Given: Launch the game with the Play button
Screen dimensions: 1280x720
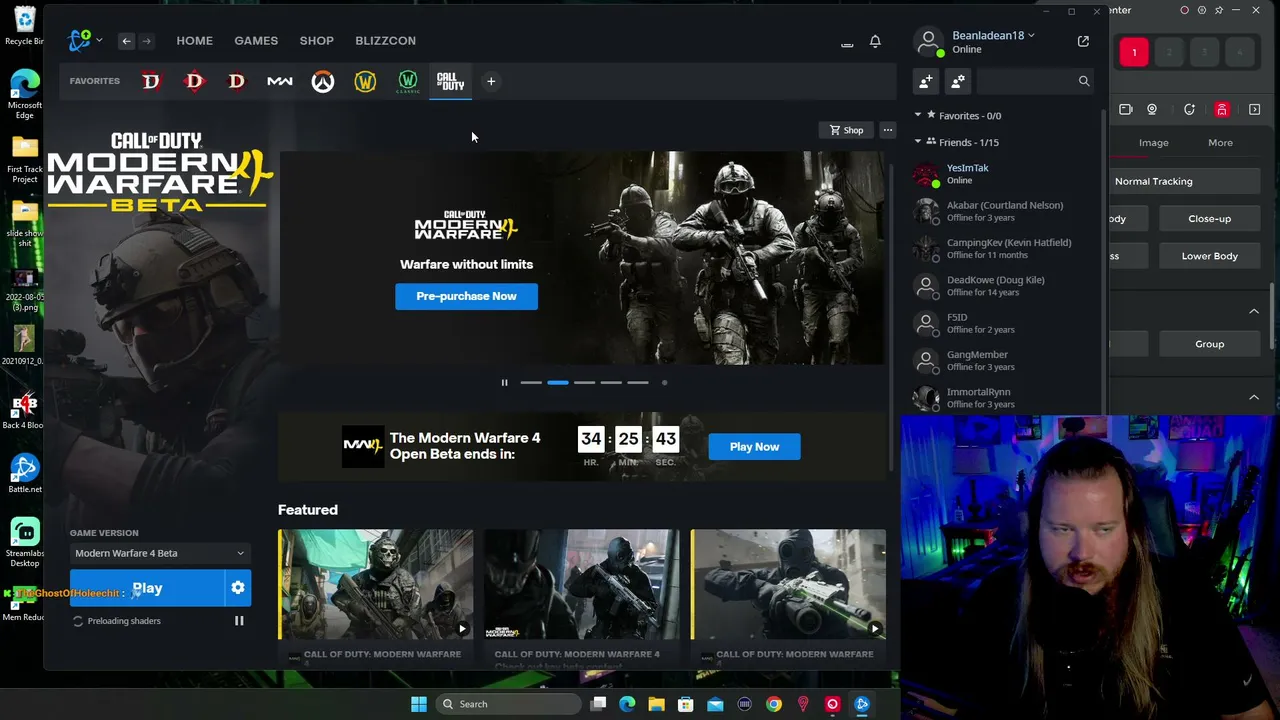Looking at the screenshot, I should [147, 588].
